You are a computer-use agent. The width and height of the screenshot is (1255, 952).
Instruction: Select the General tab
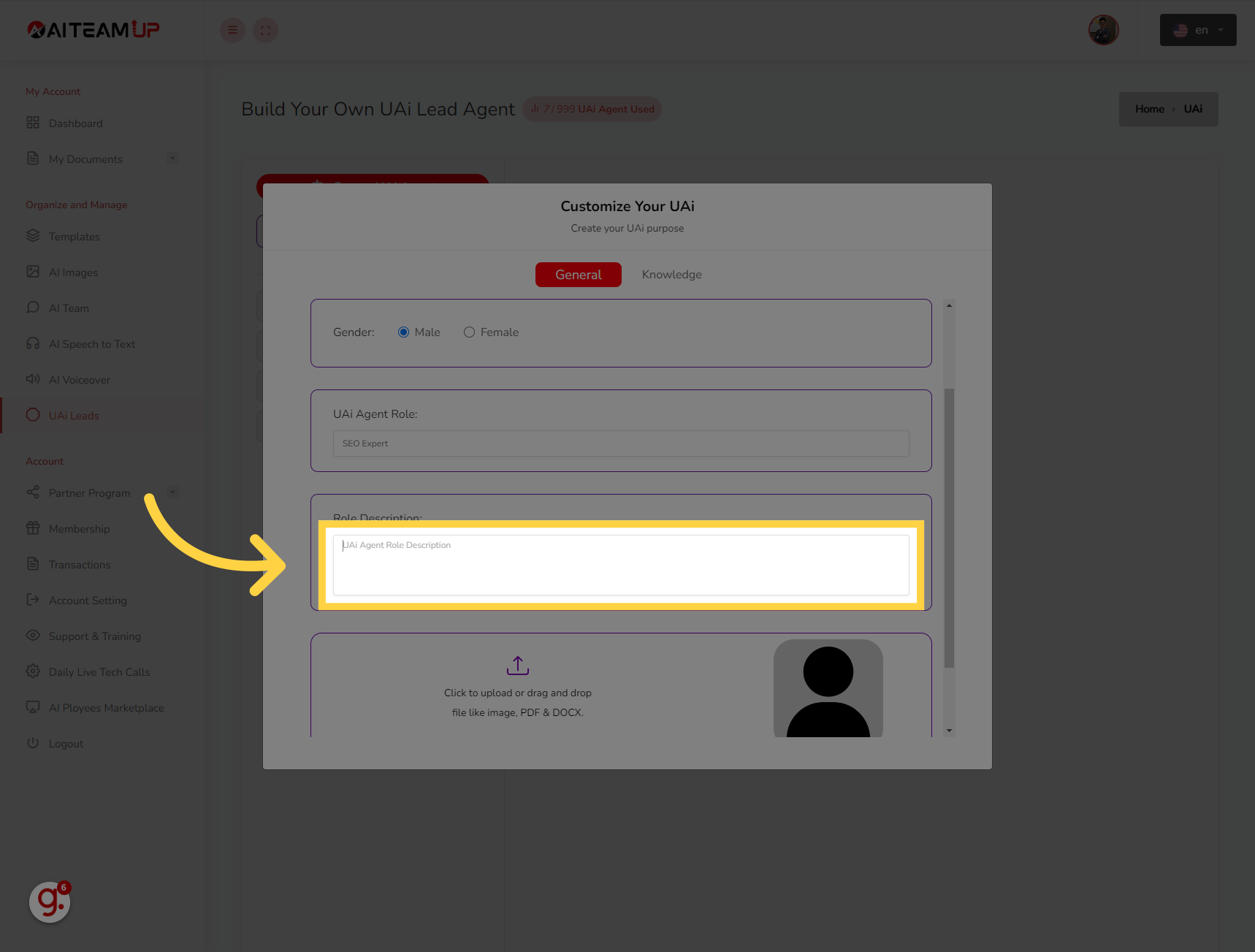578,274
